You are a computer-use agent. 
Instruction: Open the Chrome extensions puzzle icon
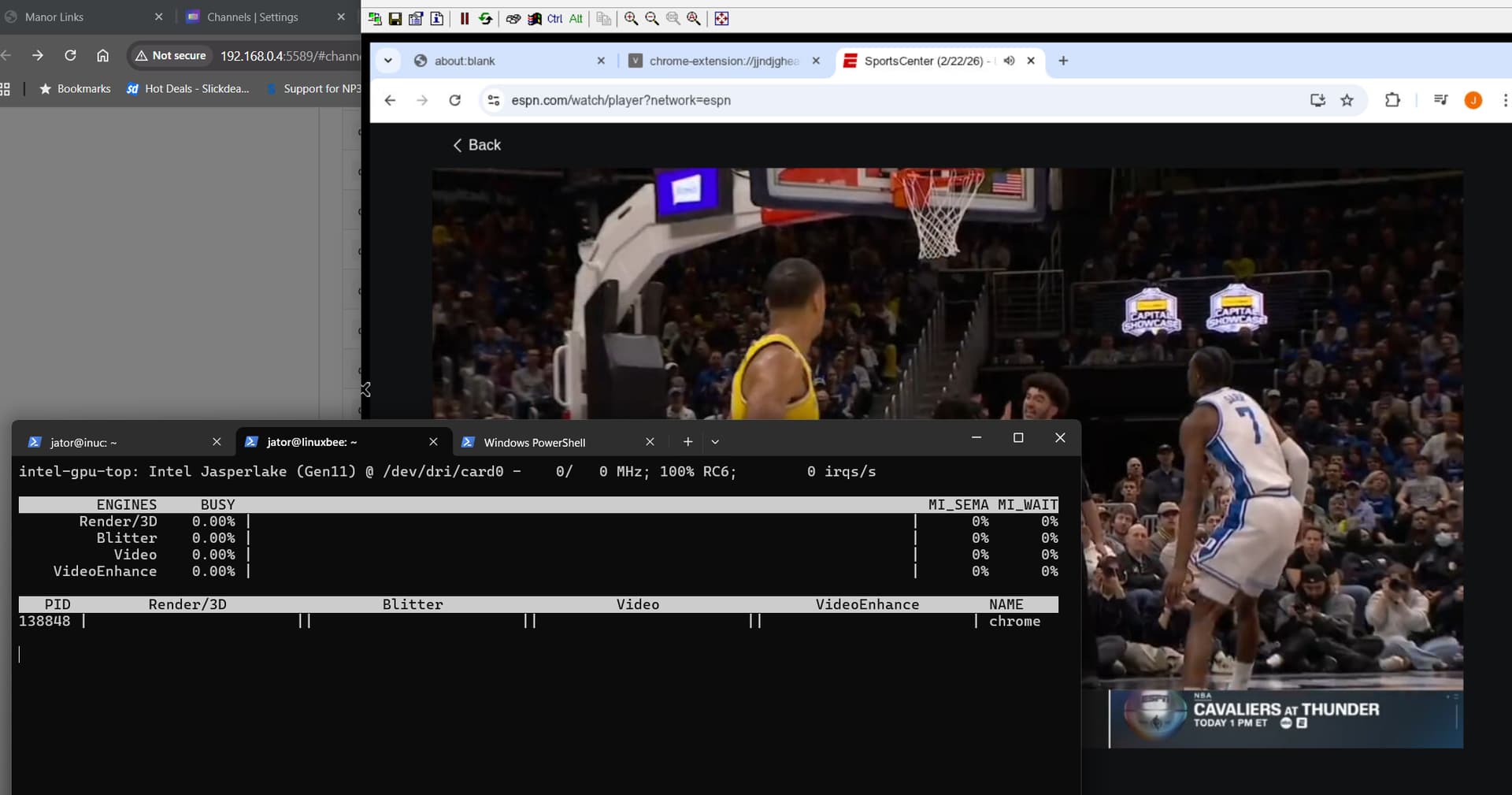(x=1392, y=100)
